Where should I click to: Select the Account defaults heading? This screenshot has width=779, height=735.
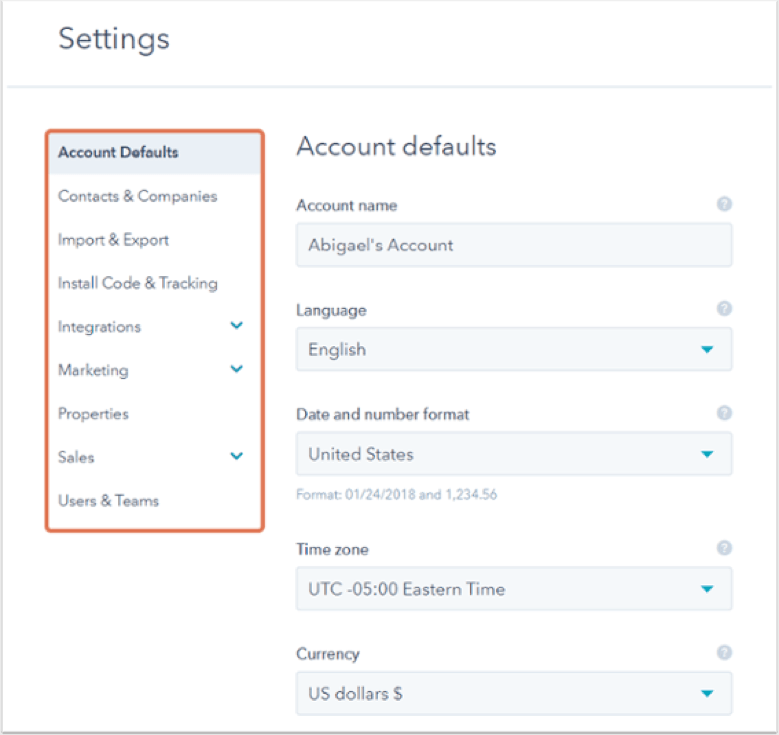click(x=396, y=147)
